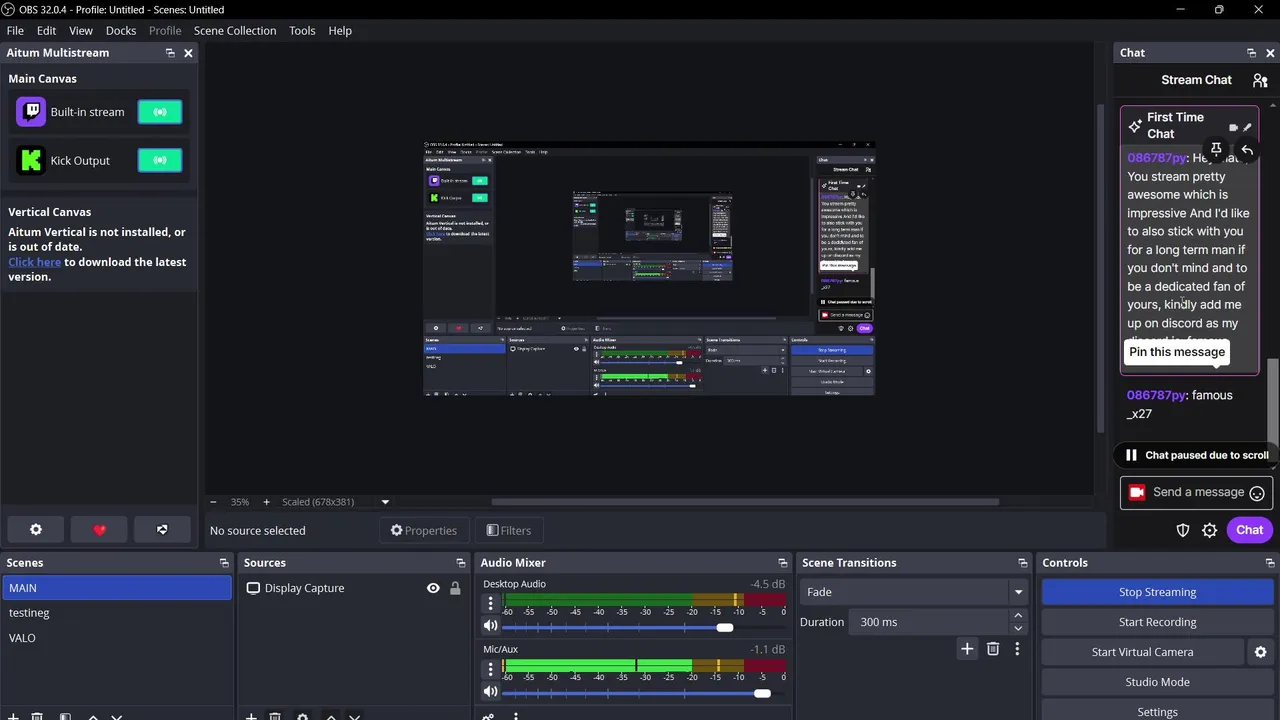
Task: Enable Studio Mode
Action: tap(1157, 682)
